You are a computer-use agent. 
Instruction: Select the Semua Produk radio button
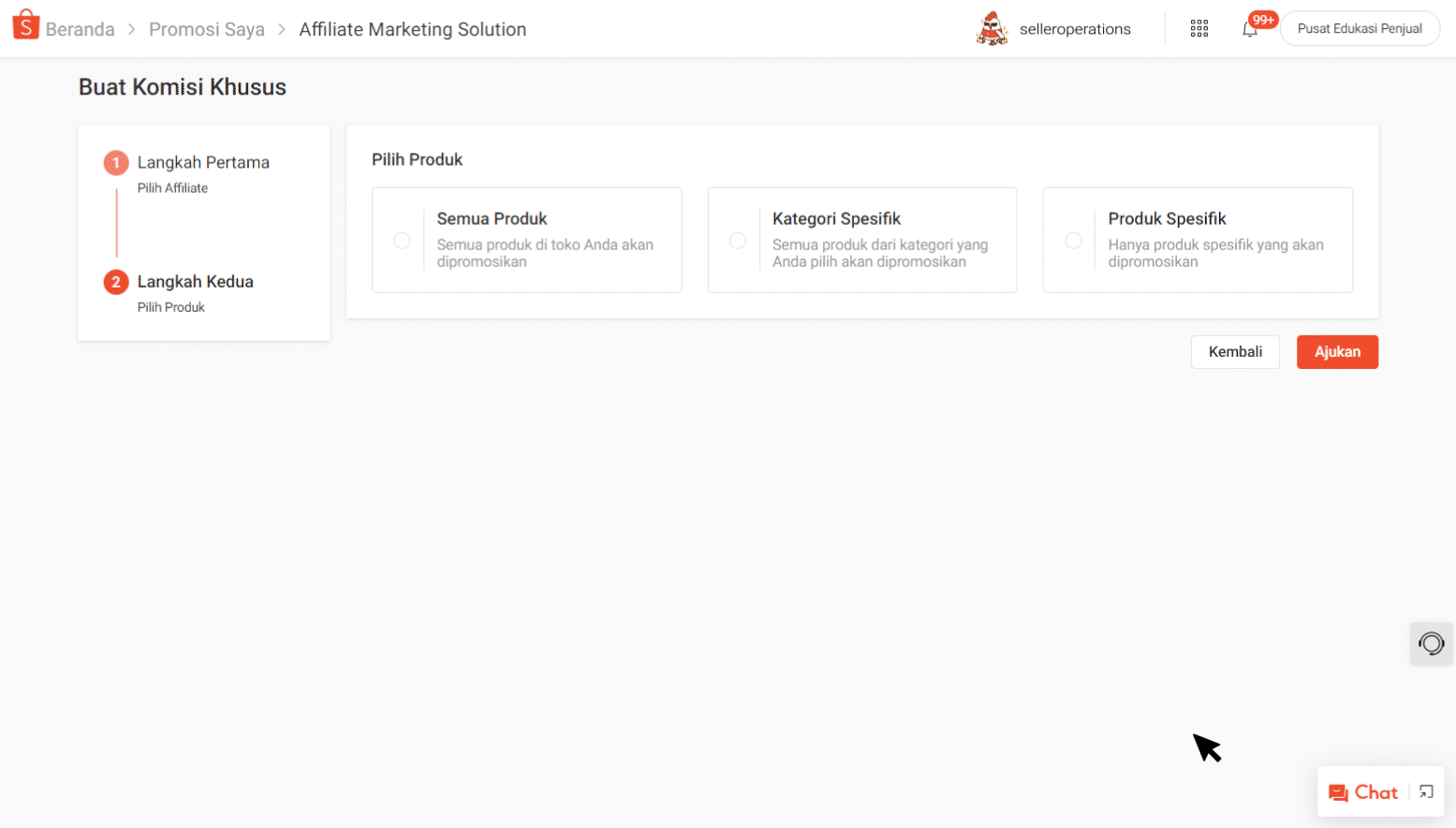(x=402, y=240)
